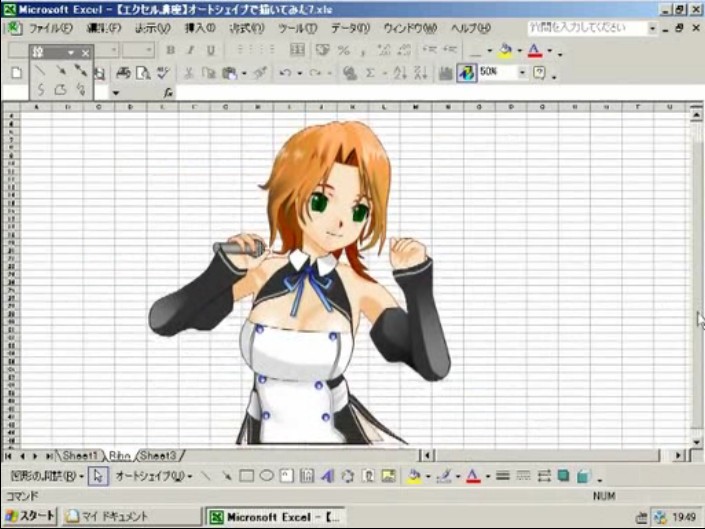This screenshot has height=529, width=705.
Task: Select the Curve tool in floating toolbar
Action: (x=40, y=89)
